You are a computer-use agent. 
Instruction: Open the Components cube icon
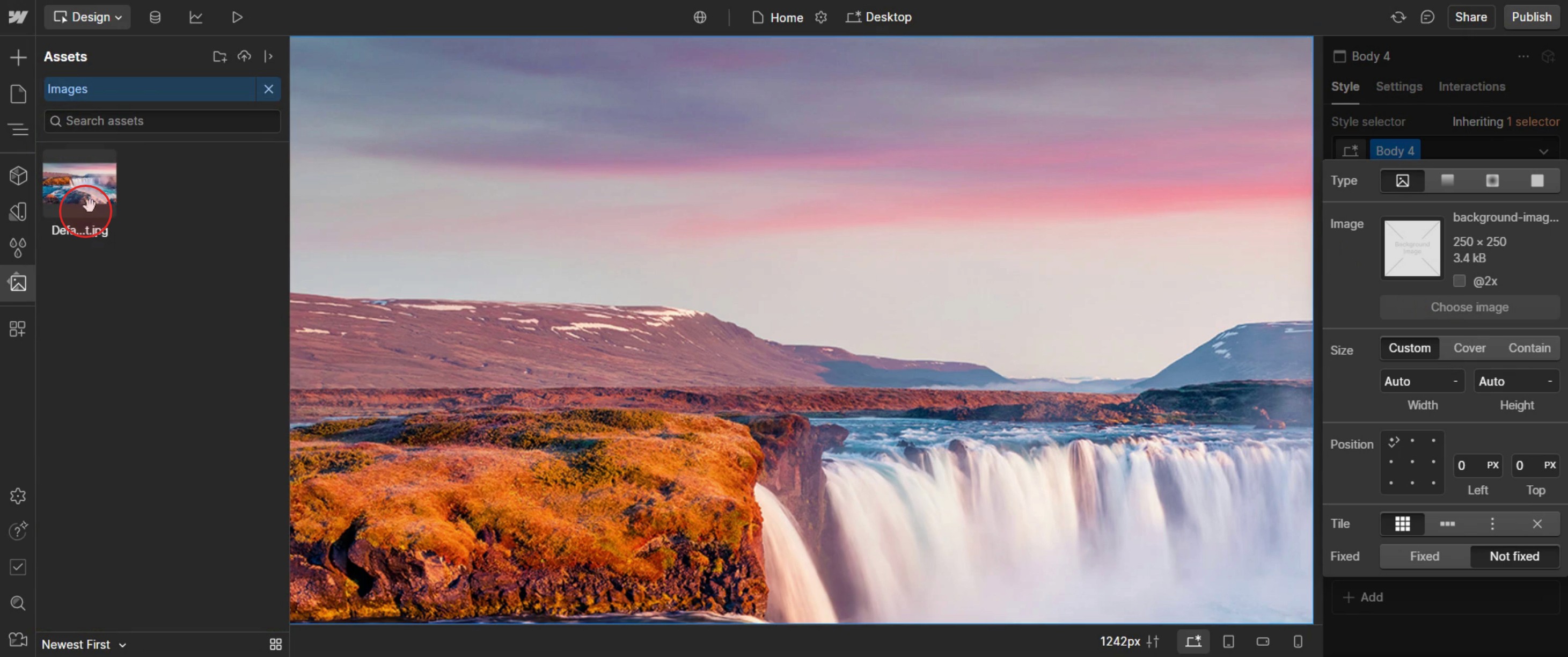[18, 176]
